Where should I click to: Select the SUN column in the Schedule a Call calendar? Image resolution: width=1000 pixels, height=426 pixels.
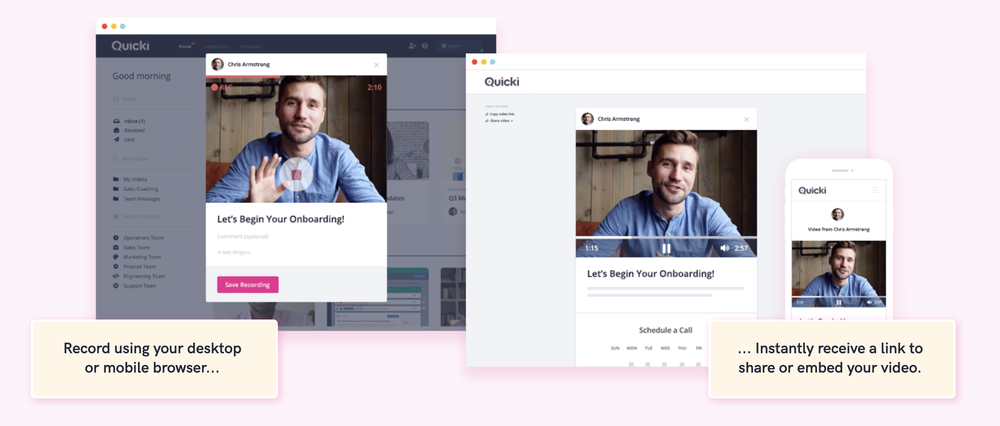(x=615, y=348)
